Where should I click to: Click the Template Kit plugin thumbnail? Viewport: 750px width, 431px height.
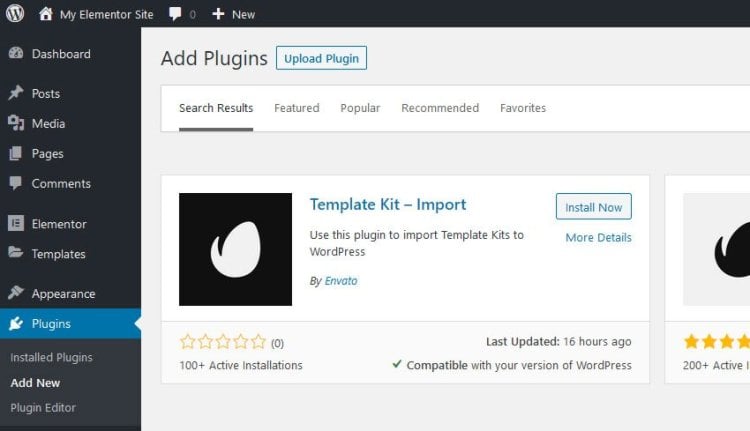[235, 249]
